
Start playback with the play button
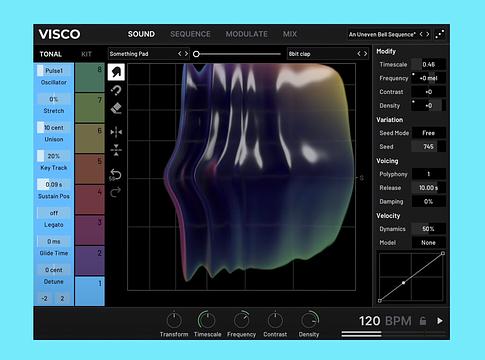click(x=440, y=321)
